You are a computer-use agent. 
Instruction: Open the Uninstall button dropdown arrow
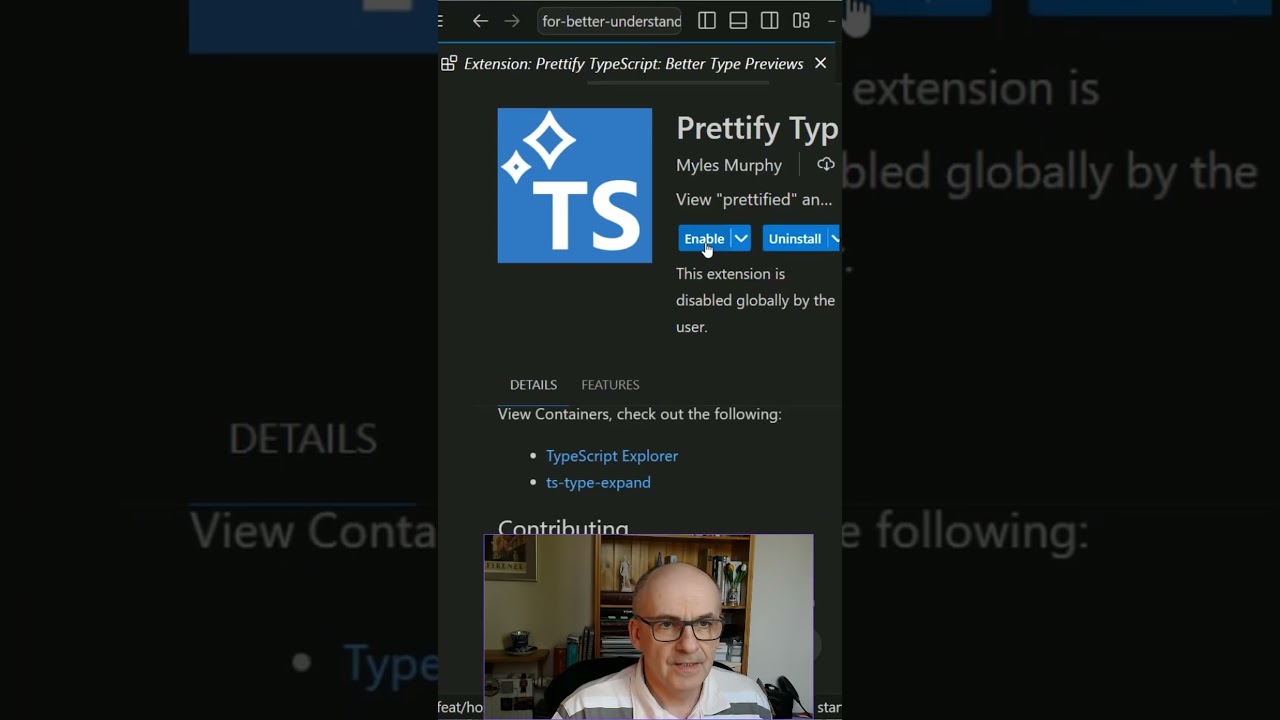click(x=835, y=238)
